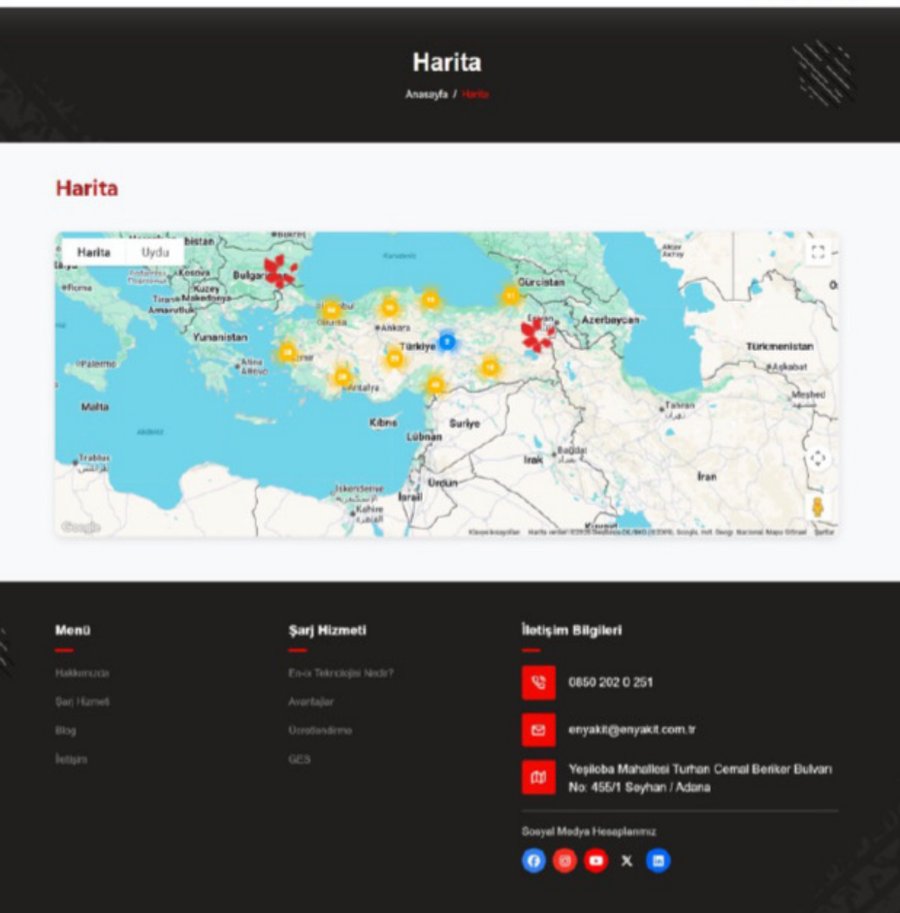Viewport: 900px width, 913px height.
Task: Click the Suriye label on the map
Action: pyautogui.click(x=465, y=423)
